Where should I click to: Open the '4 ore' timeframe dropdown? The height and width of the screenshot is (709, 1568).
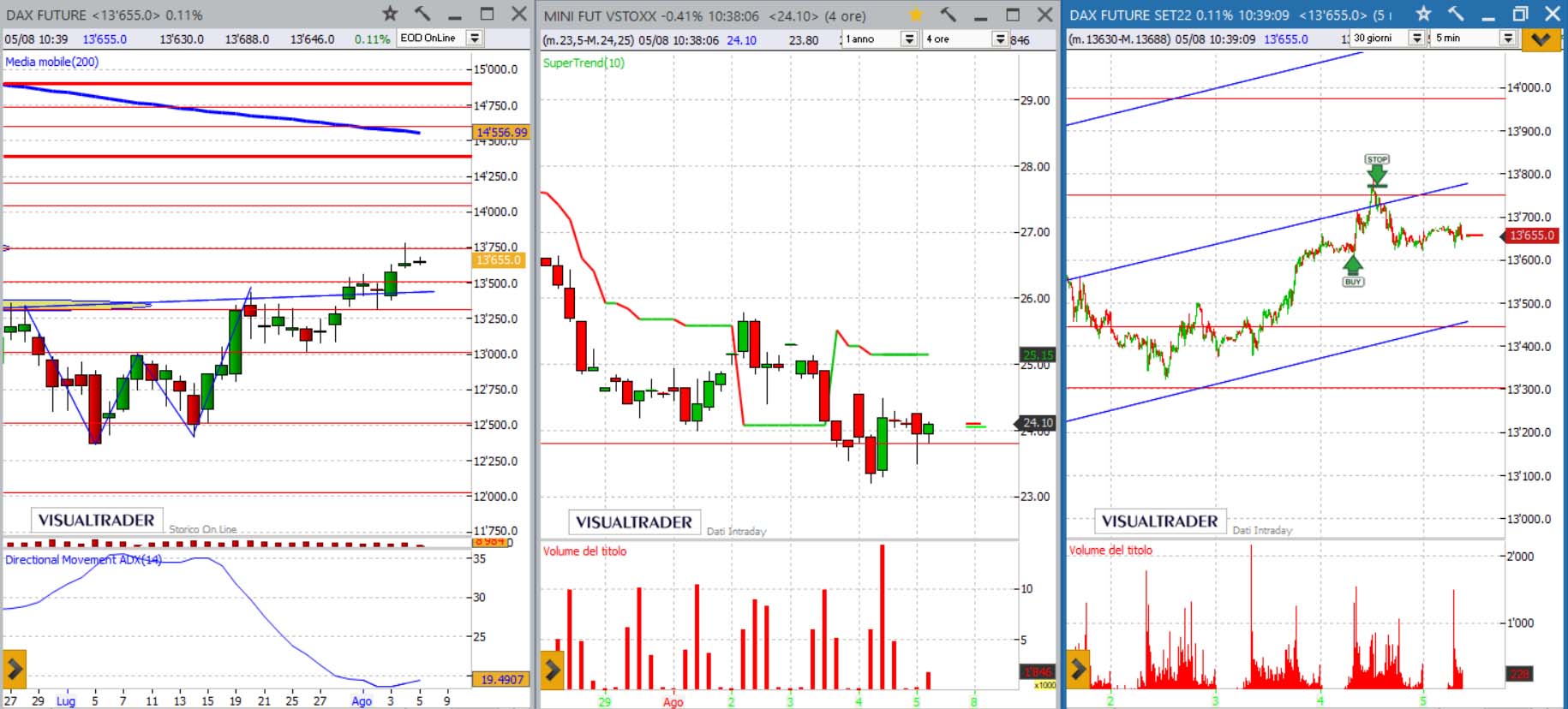[x=999, y=39]
